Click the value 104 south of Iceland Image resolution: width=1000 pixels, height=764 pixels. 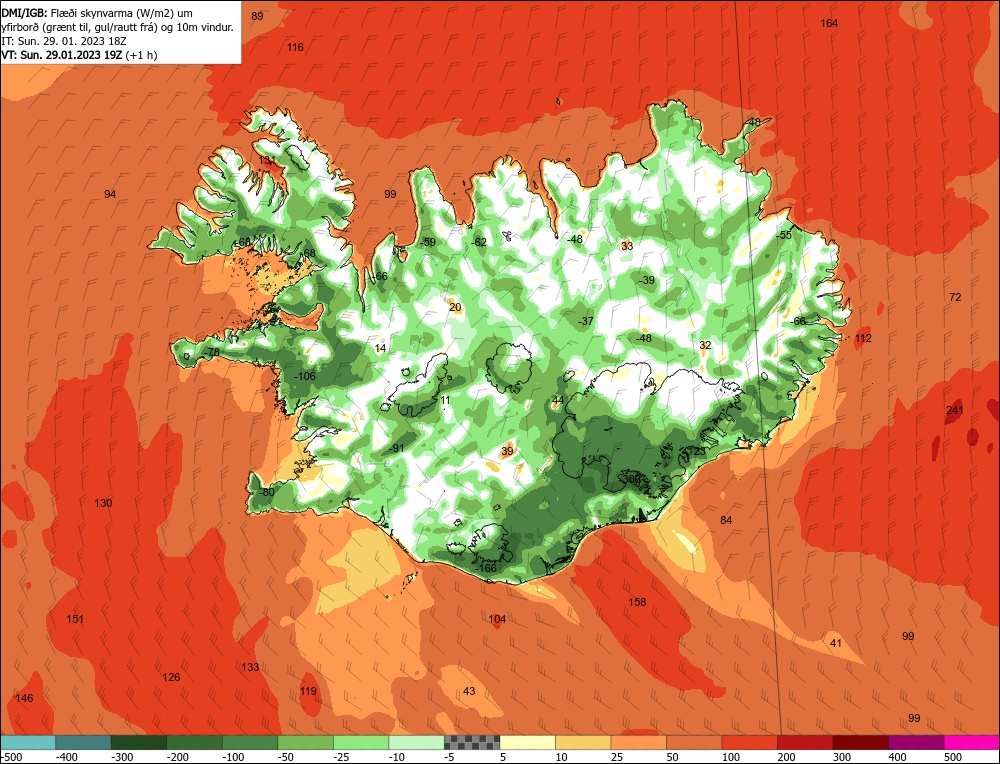pos(497,619)
